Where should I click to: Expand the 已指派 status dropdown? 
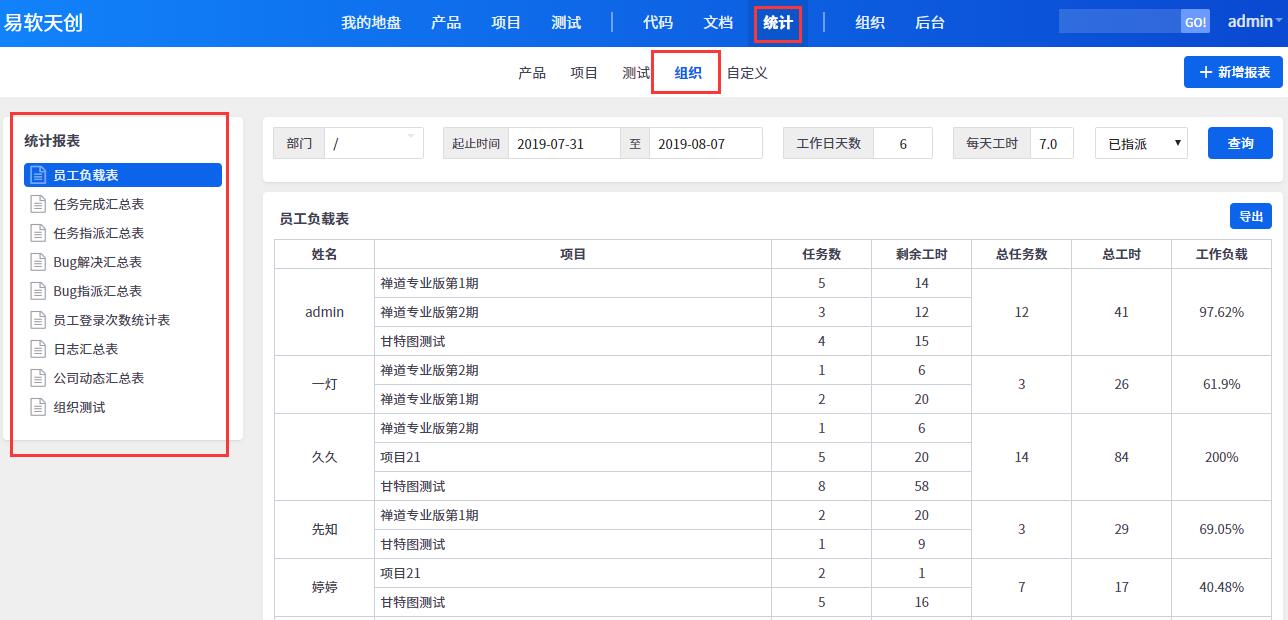(1140, 143)
